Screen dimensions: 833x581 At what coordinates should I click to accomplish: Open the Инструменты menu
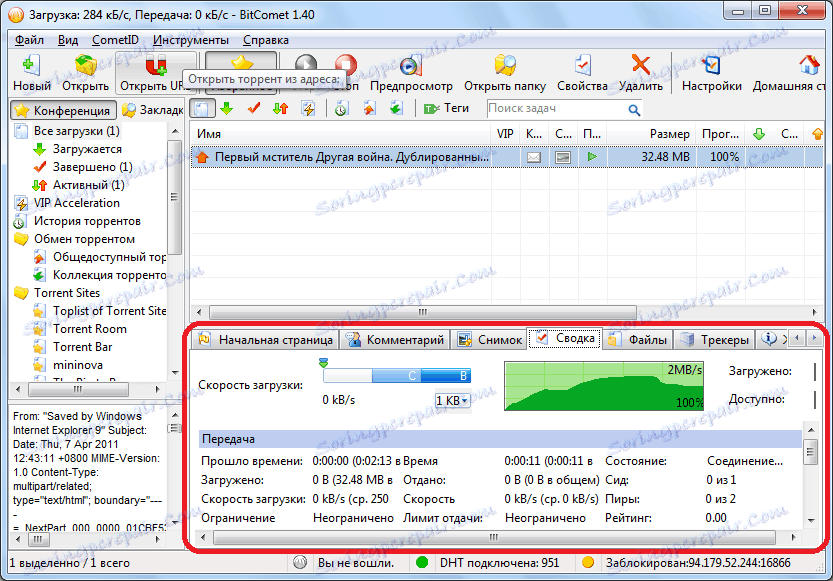pyautogui.click(x=191, y=40)
